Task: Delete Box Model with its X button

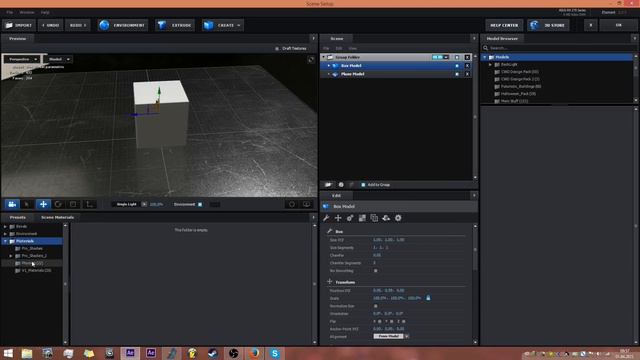Action: [467, 66]
